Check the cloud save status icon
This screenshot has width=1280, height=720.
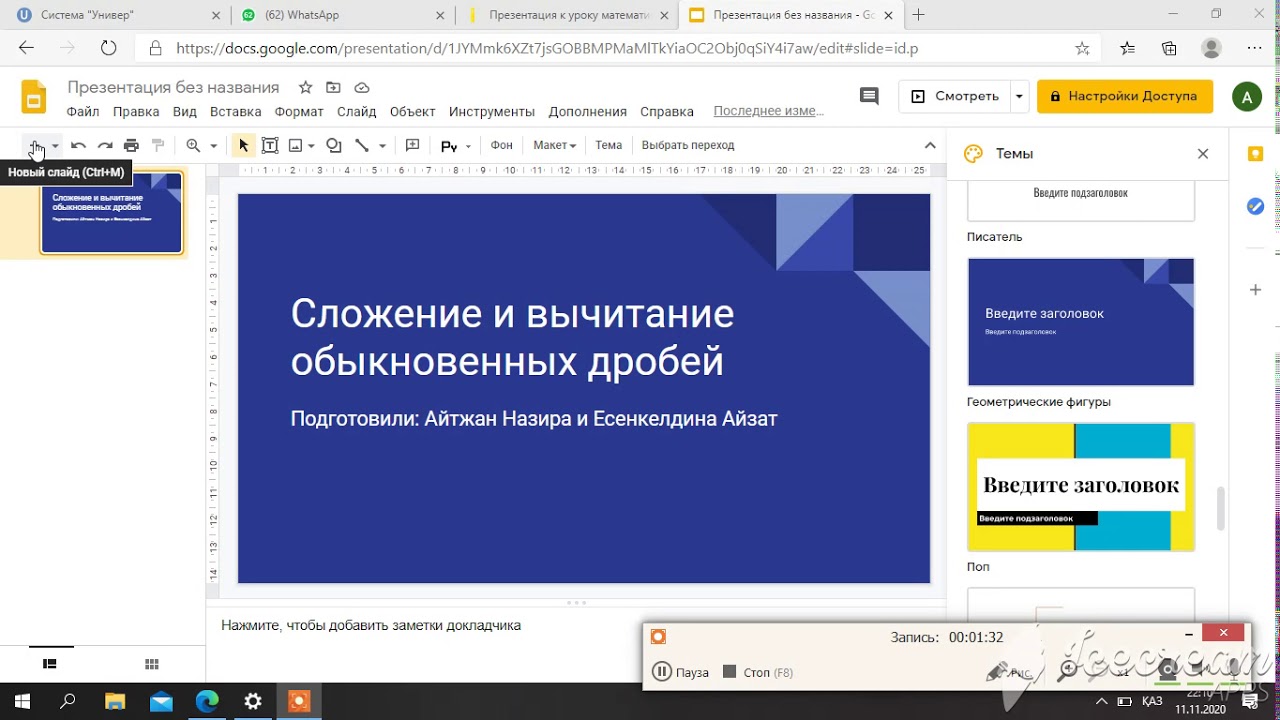362,87
